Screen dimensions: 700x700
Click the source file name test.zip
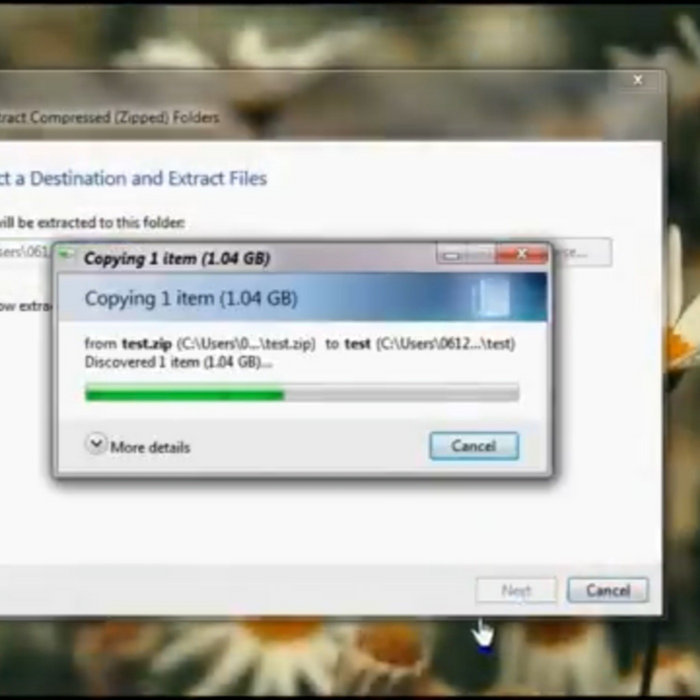point(147,343)
